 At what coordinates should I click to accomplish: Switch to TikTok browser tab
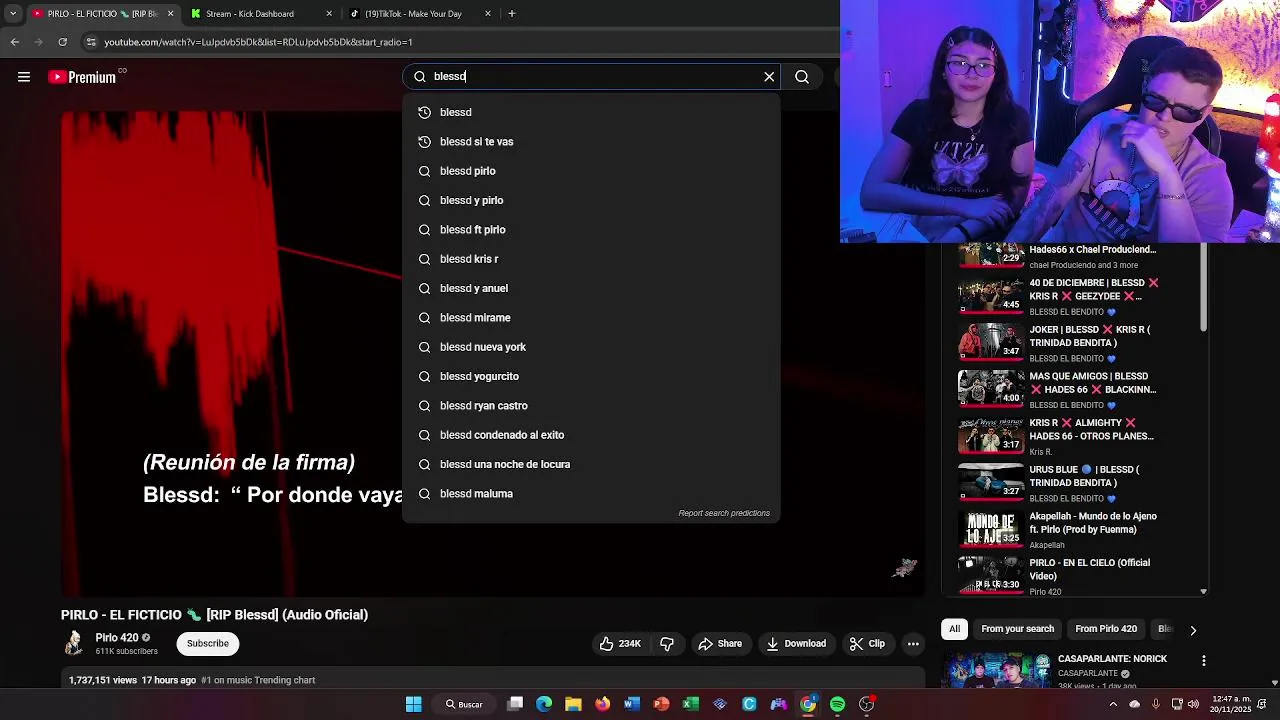420,14
